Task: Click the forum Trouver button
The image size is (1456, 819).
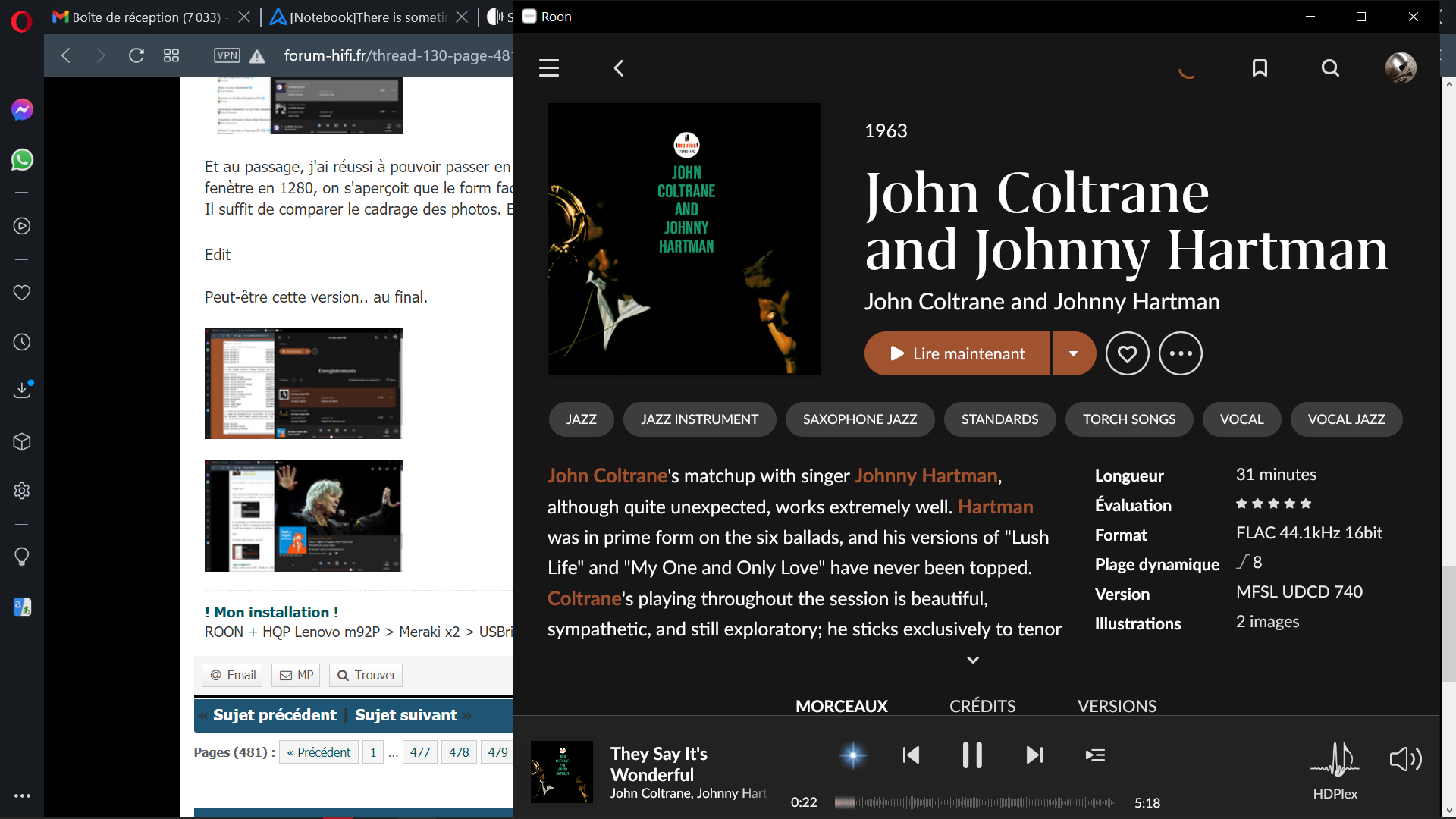Action: click(366, 675)
